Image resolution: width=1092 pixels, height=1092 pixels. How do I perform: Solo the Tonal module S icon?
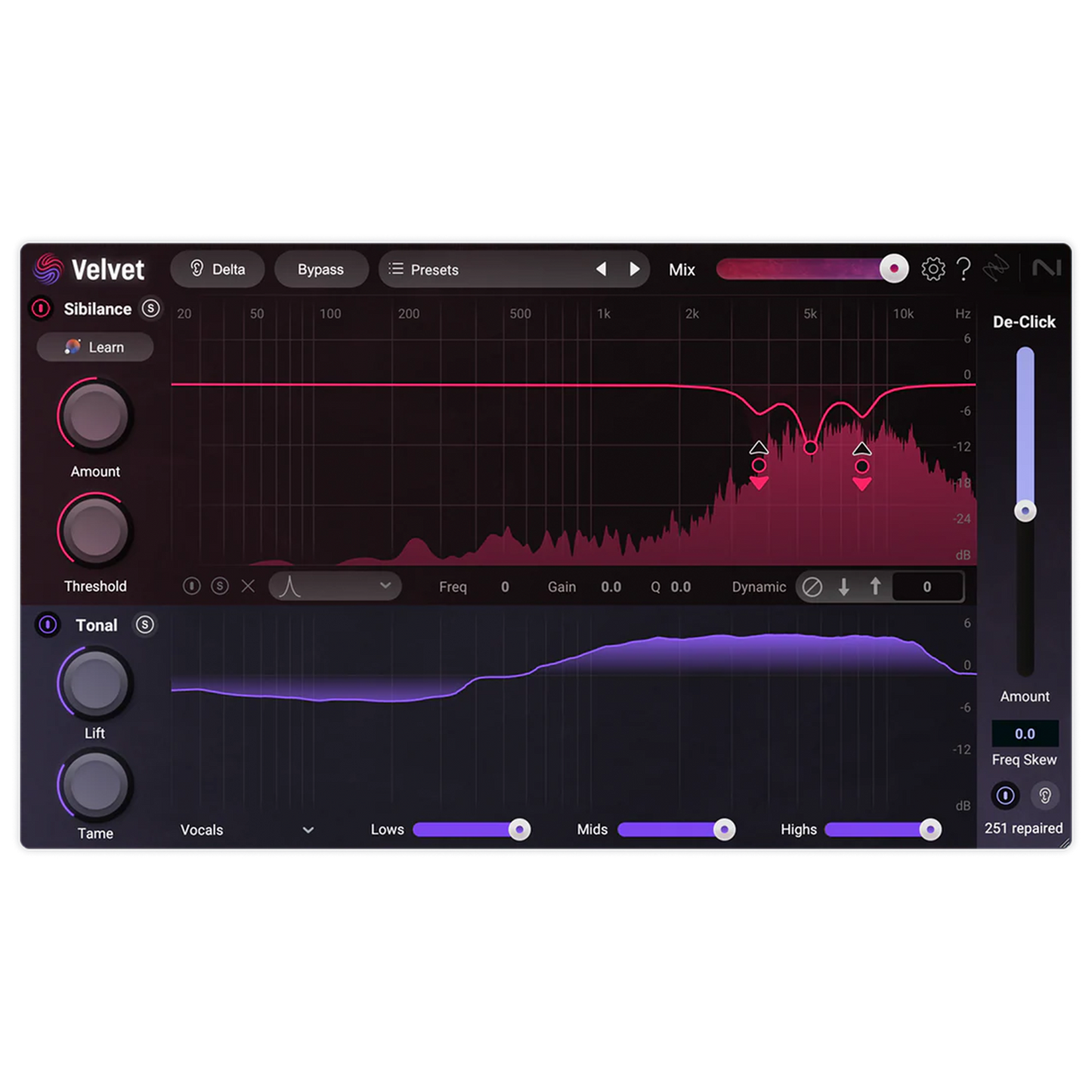[x=144, y=625]
